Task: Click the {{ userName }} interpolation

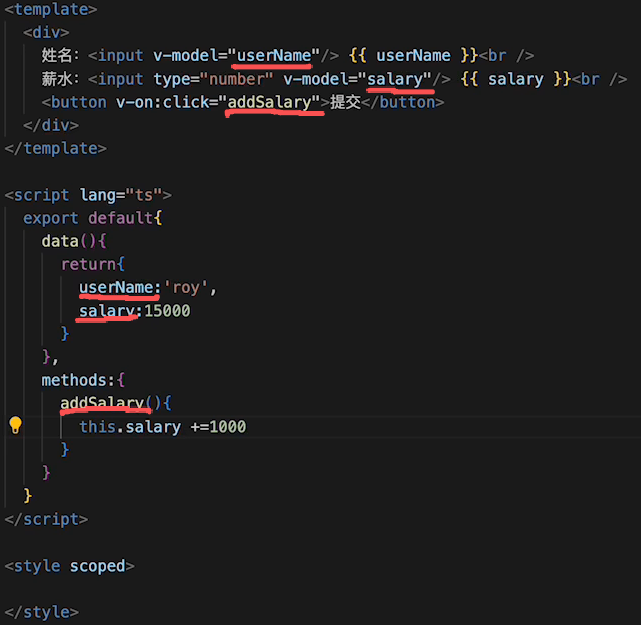Action: [x=413, y=55]
